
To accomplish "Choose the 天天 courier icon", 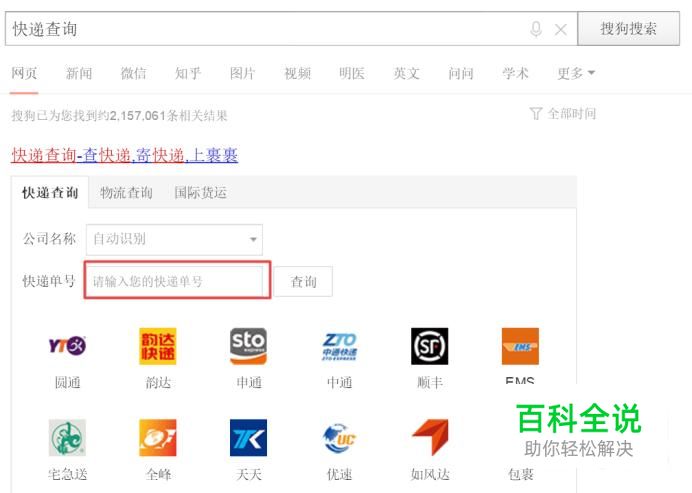I will pos(248,437).
